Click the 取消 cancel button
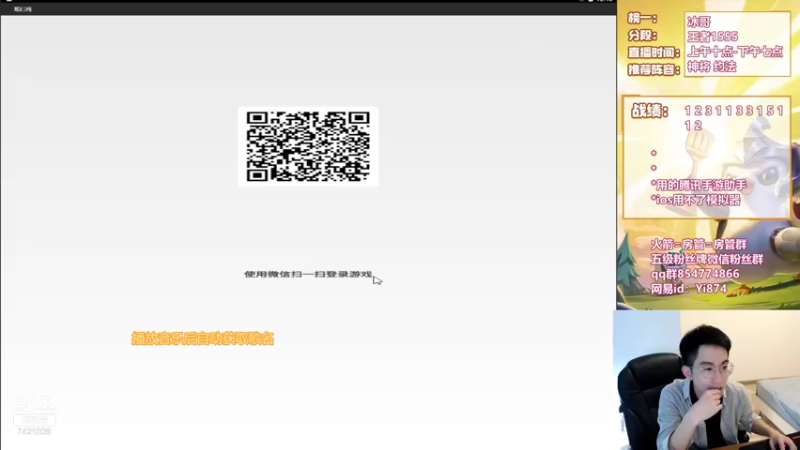 point(22,9)
